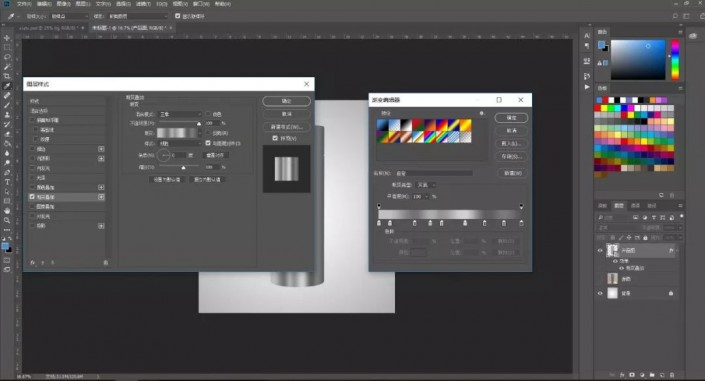
Task: Select the Clone Stamp tool
Action: 7,115
